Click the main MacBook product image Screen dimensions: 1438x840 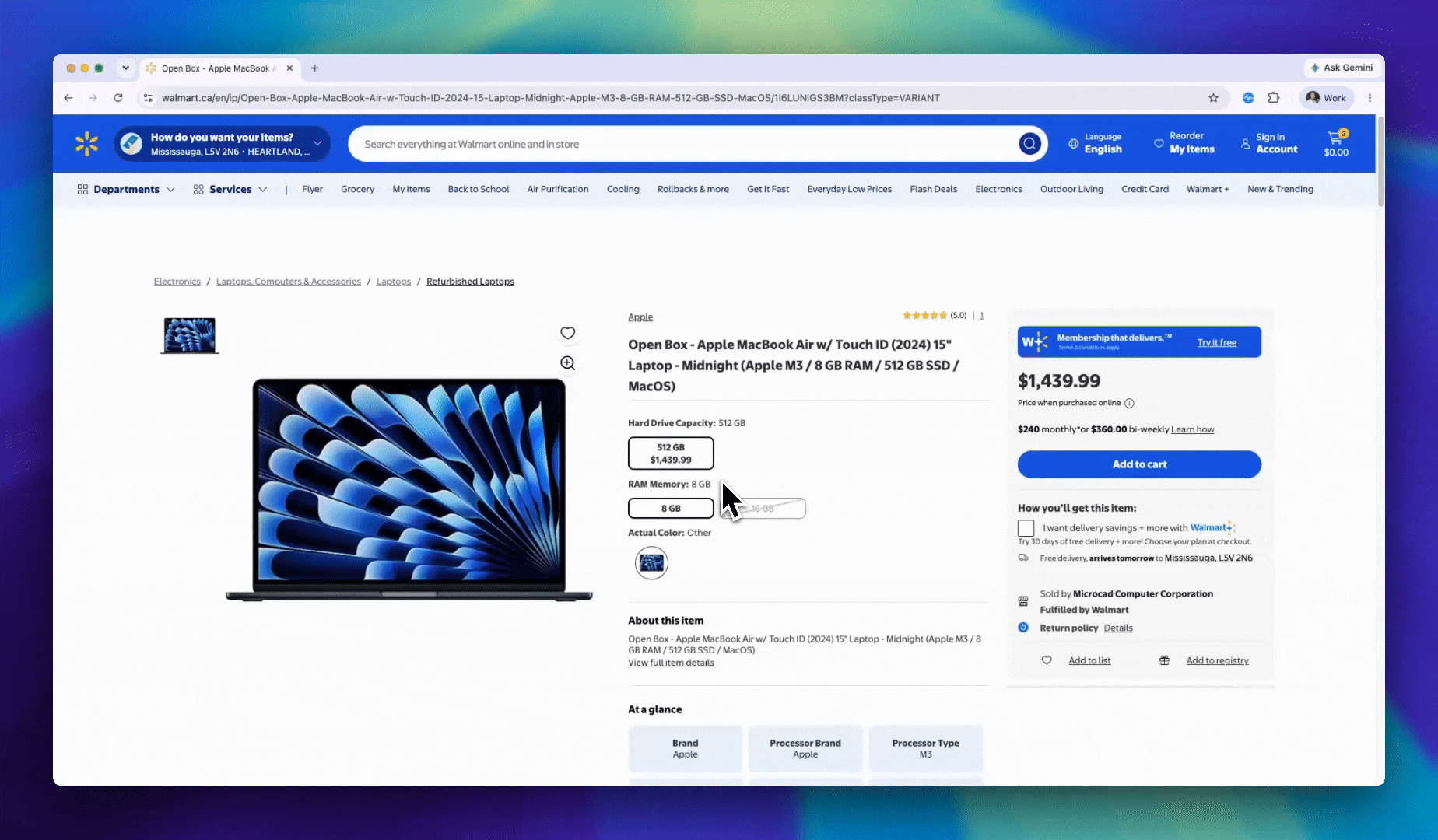click(x=409, y=489)
